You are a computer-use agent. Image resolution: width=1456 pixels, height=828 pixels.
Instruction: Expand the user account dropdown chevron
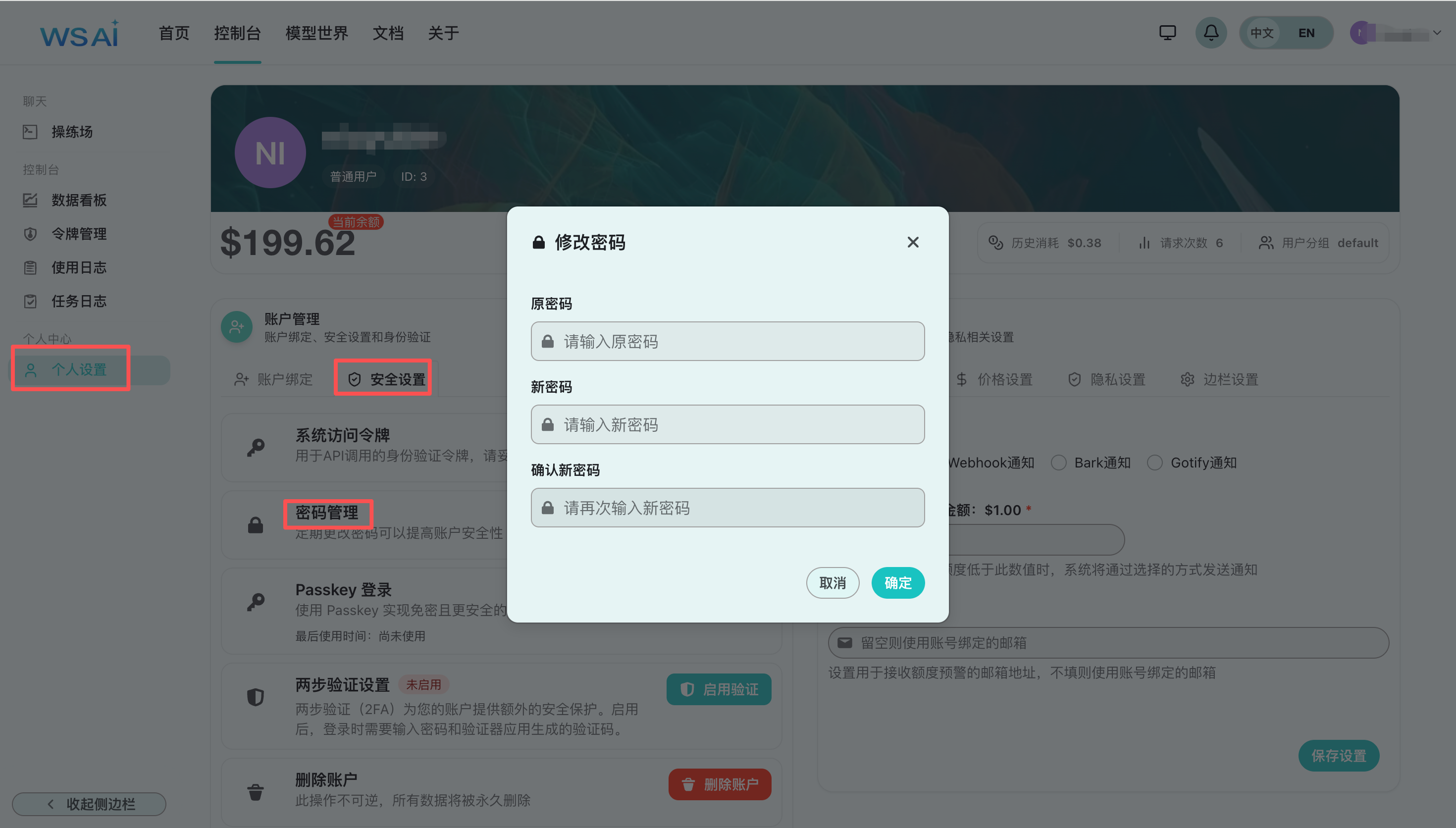(1437, 33)
